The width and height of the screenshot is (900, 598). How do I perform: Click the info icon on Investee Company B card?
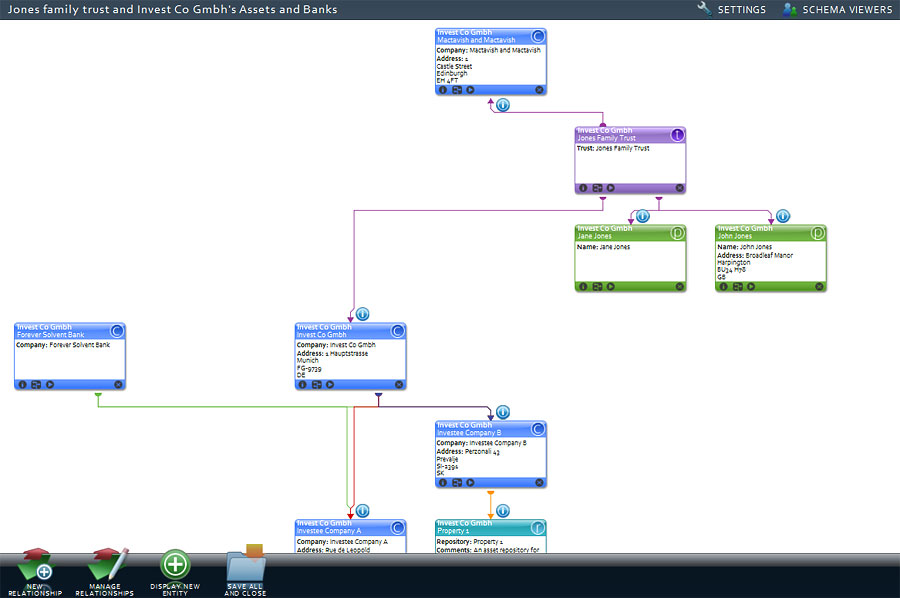[x=443, y=483]
